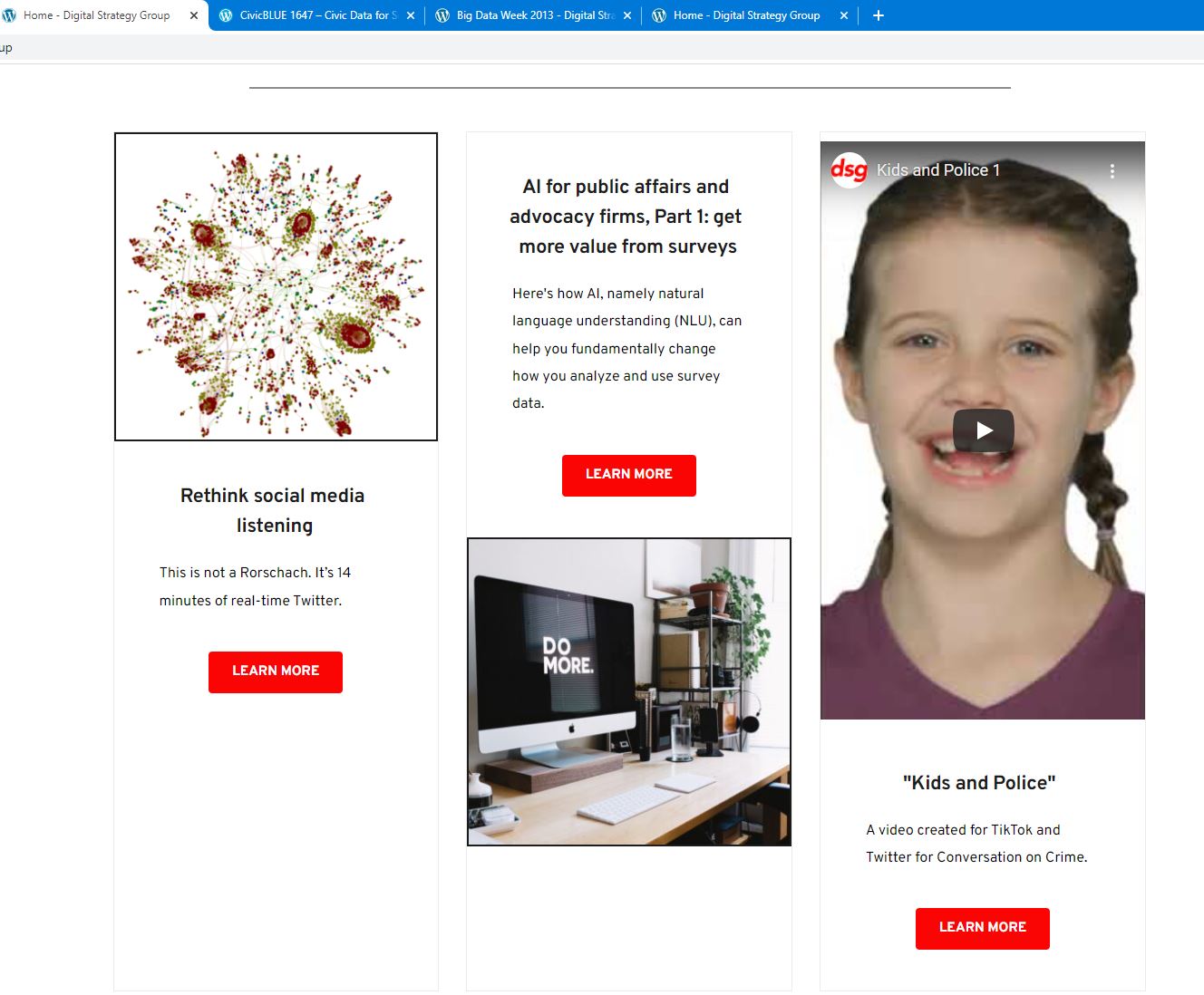Click the "Kids and Police" card heading

click(x=979, y=783)
